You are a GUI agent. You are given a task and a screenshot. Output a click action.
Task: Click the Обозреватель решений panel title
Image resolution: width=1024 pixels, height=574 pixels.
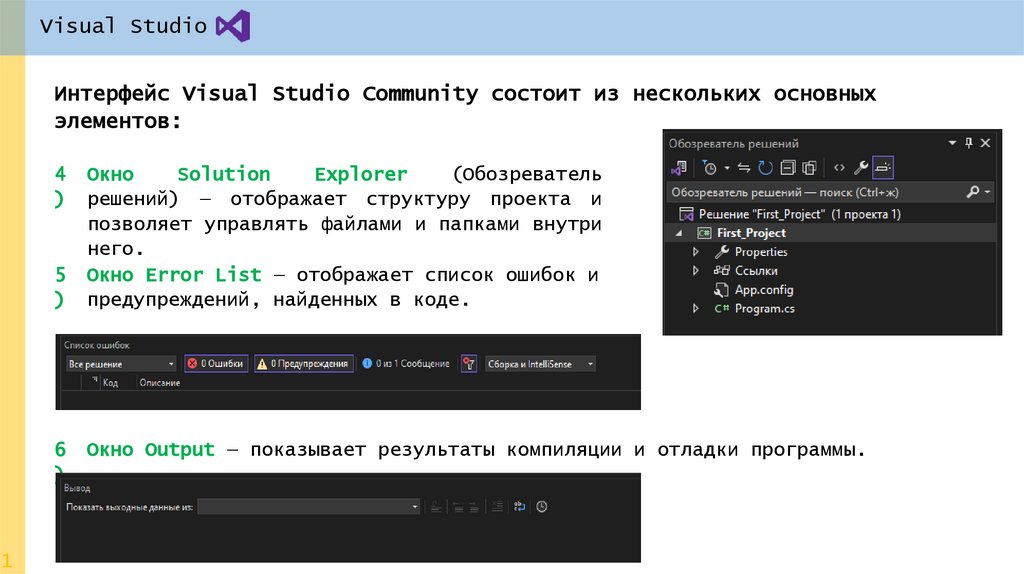[x=733, y=144]
